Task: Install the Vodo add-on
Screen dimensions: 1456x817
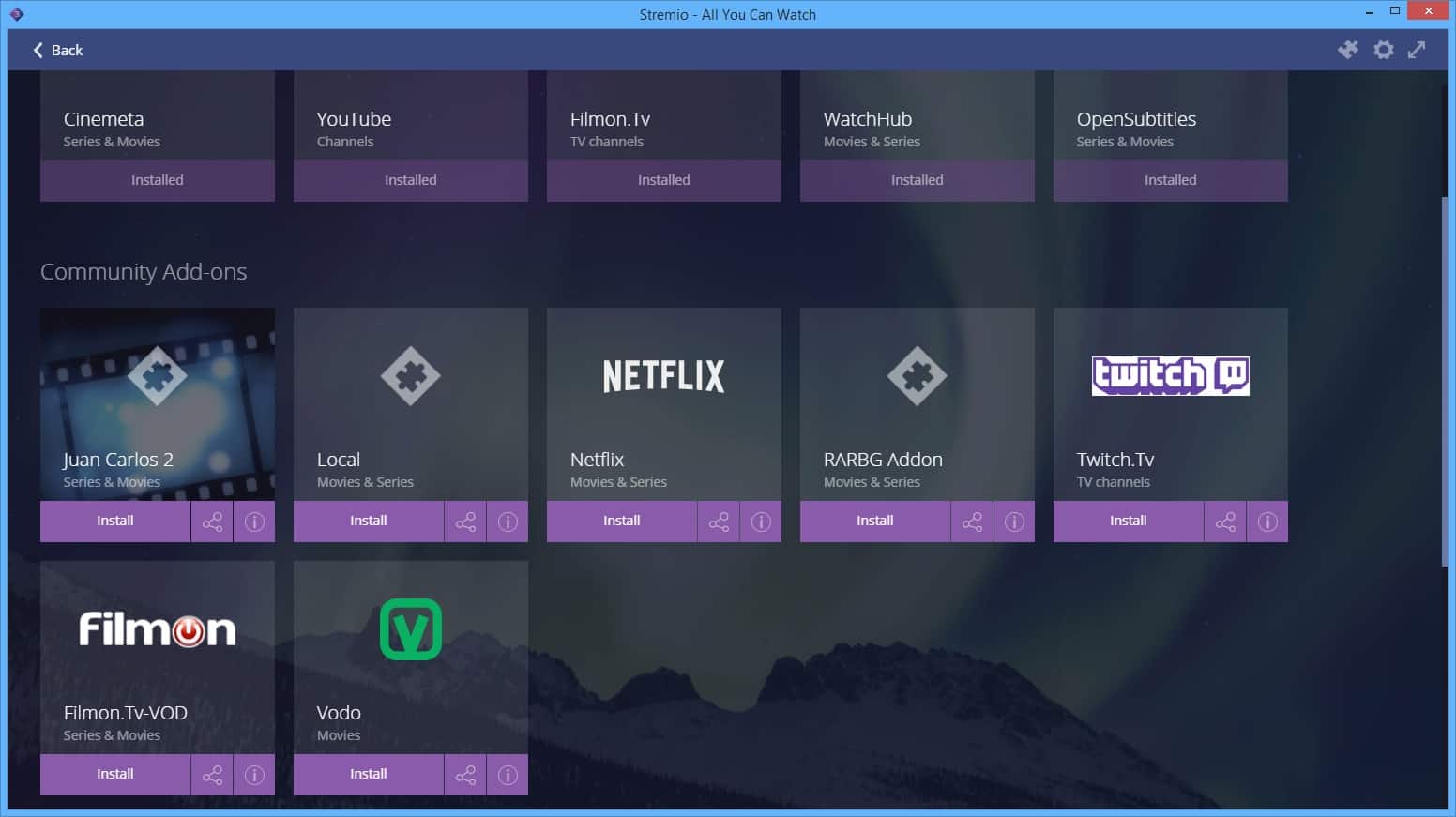Action: [369, 774]
